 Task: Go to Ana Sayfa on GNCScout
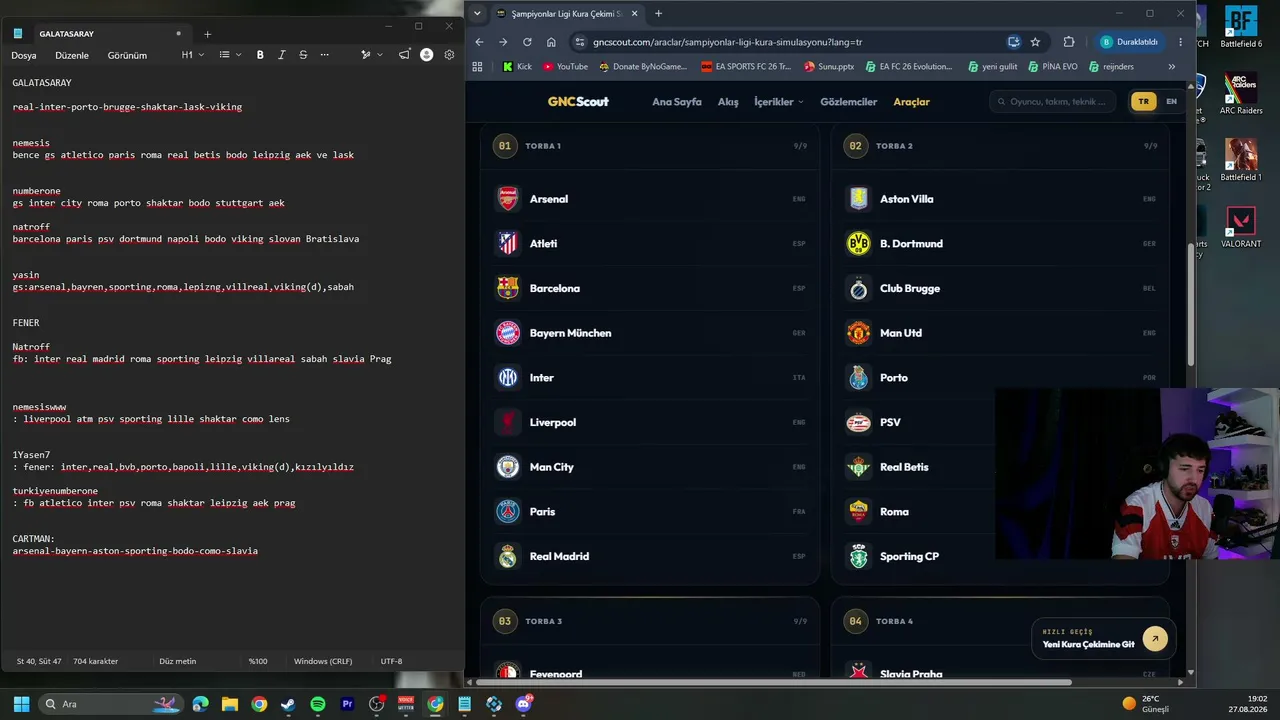coord(677,102)
